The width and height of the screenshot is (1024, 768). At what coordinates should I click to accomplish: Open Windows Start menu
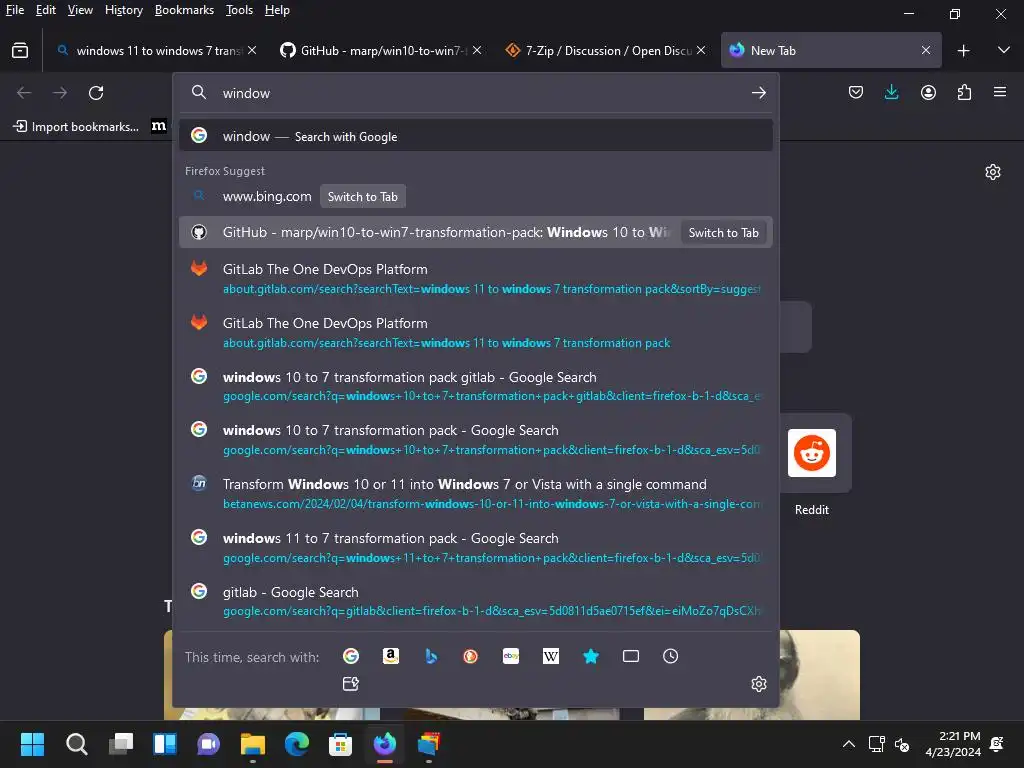point(32,744)
